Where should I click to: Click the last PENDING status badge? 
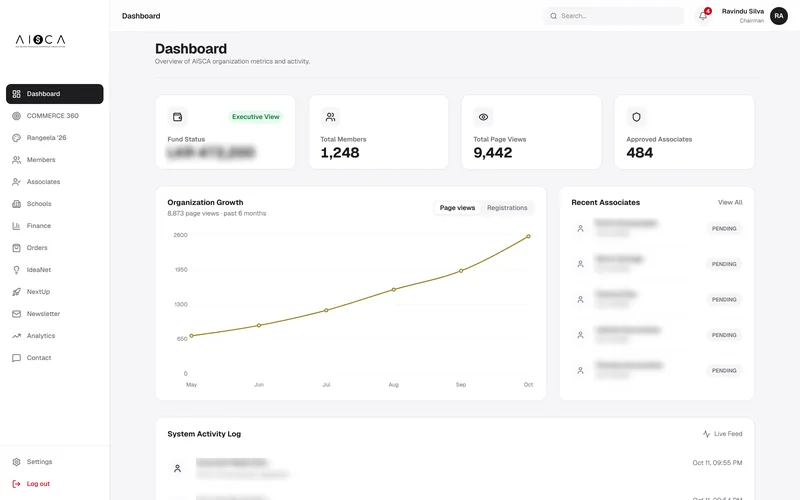[724, 370]
